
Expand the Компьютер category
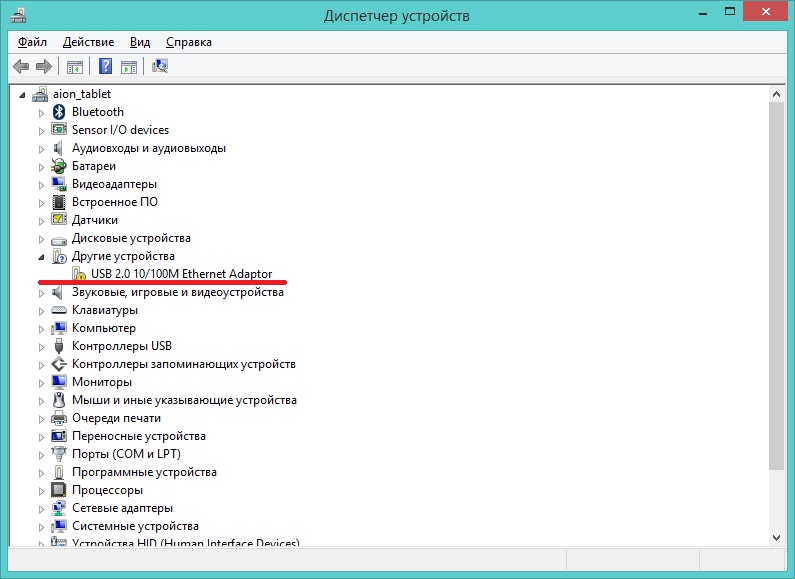[x=42, y=329]
